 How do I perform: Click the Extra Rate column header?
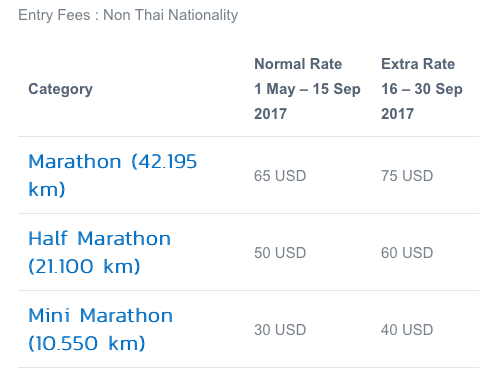(x=418, y=64)
